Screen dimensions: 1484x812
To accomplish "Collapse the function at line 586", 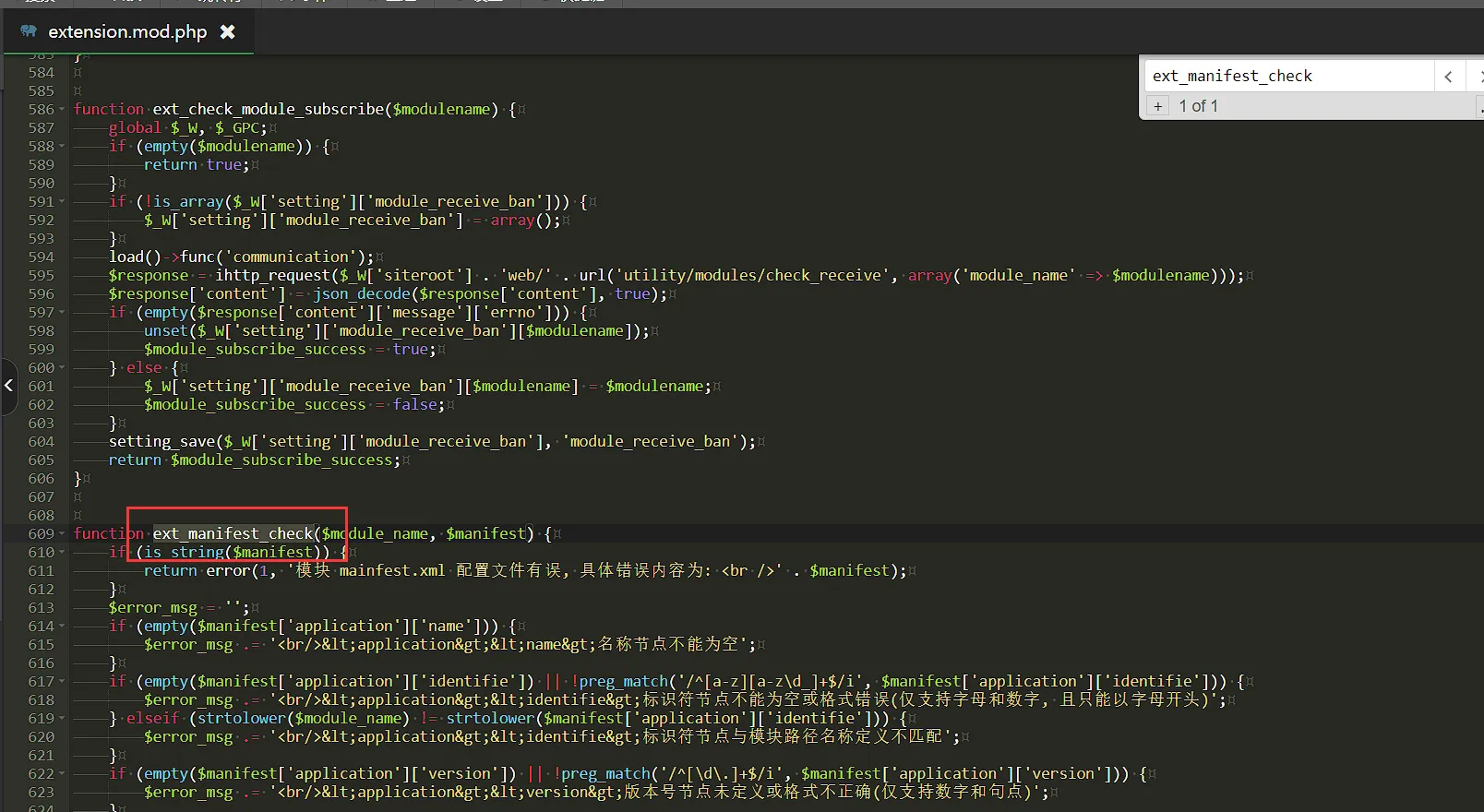I will (62, 109).
